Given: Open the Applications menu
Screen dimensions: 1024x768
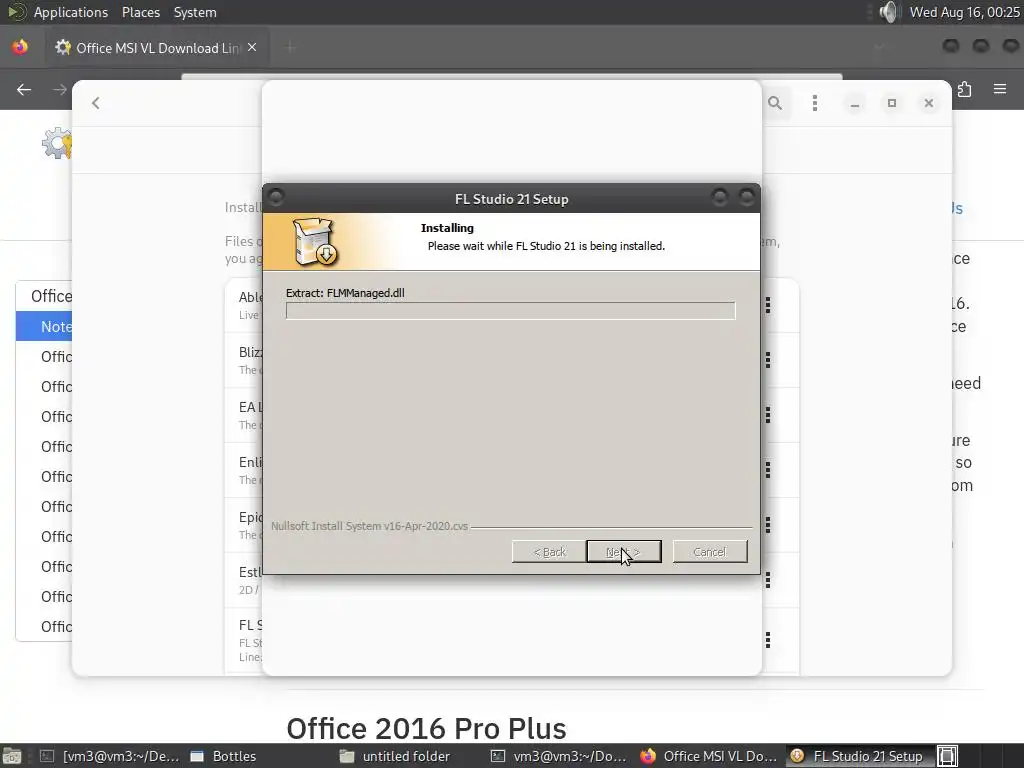Looking at the screenshot, I should [71, 12].
